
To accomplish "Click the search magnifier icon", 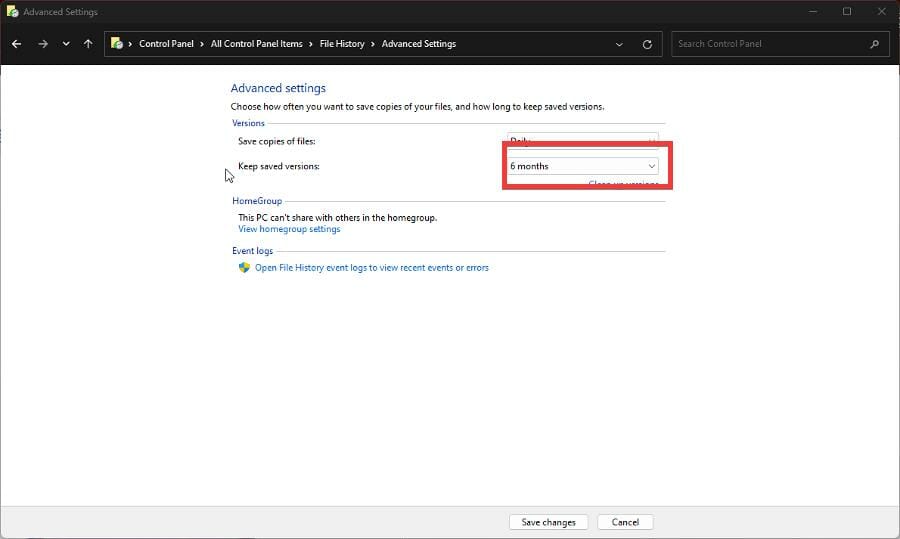I will [875, 44].
